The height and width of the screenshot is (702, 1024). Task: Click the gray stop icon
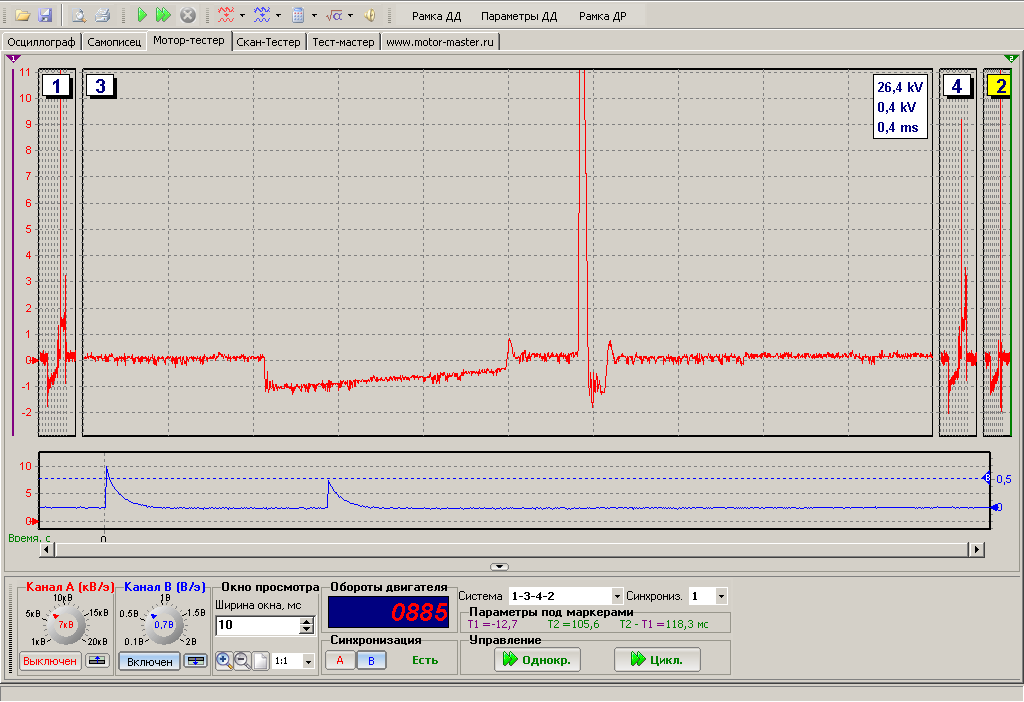coord(187,16)
